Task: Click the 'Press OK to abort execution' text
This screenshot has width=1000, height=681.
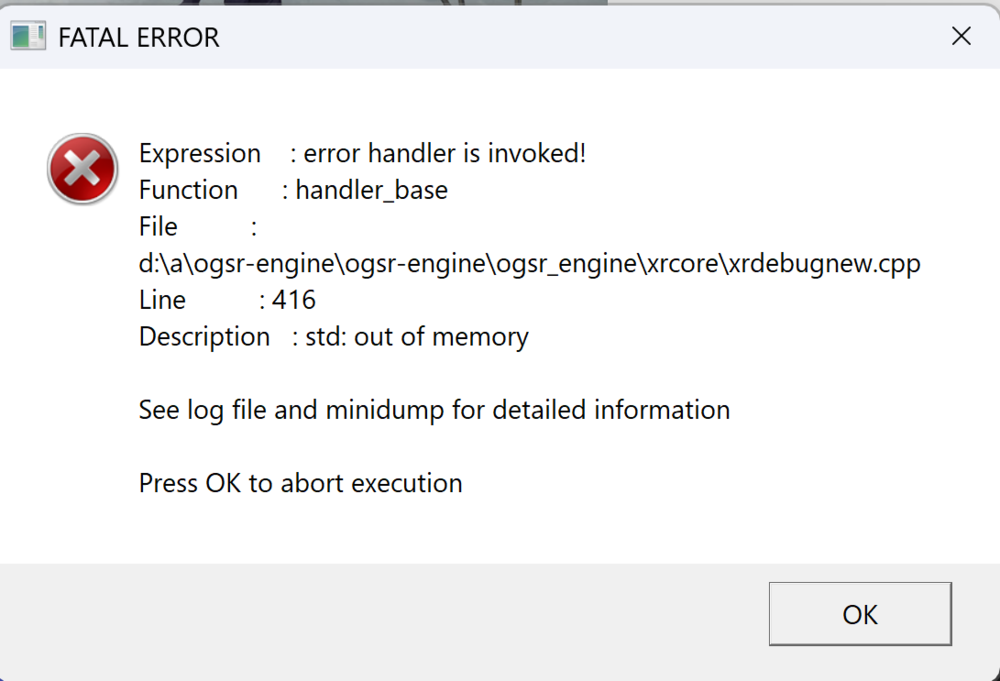Action: click(300, 482)
